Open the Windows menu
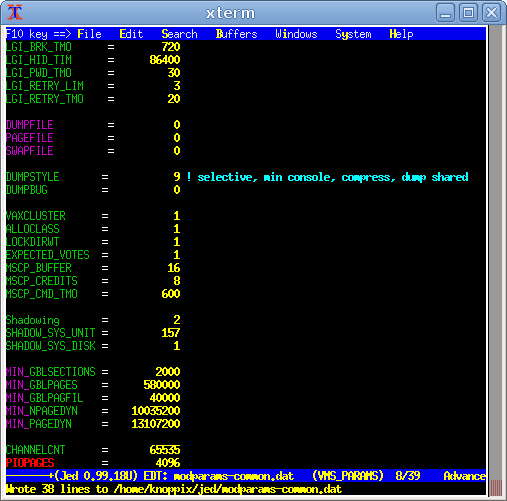507x501 pixels. [296, 34]
